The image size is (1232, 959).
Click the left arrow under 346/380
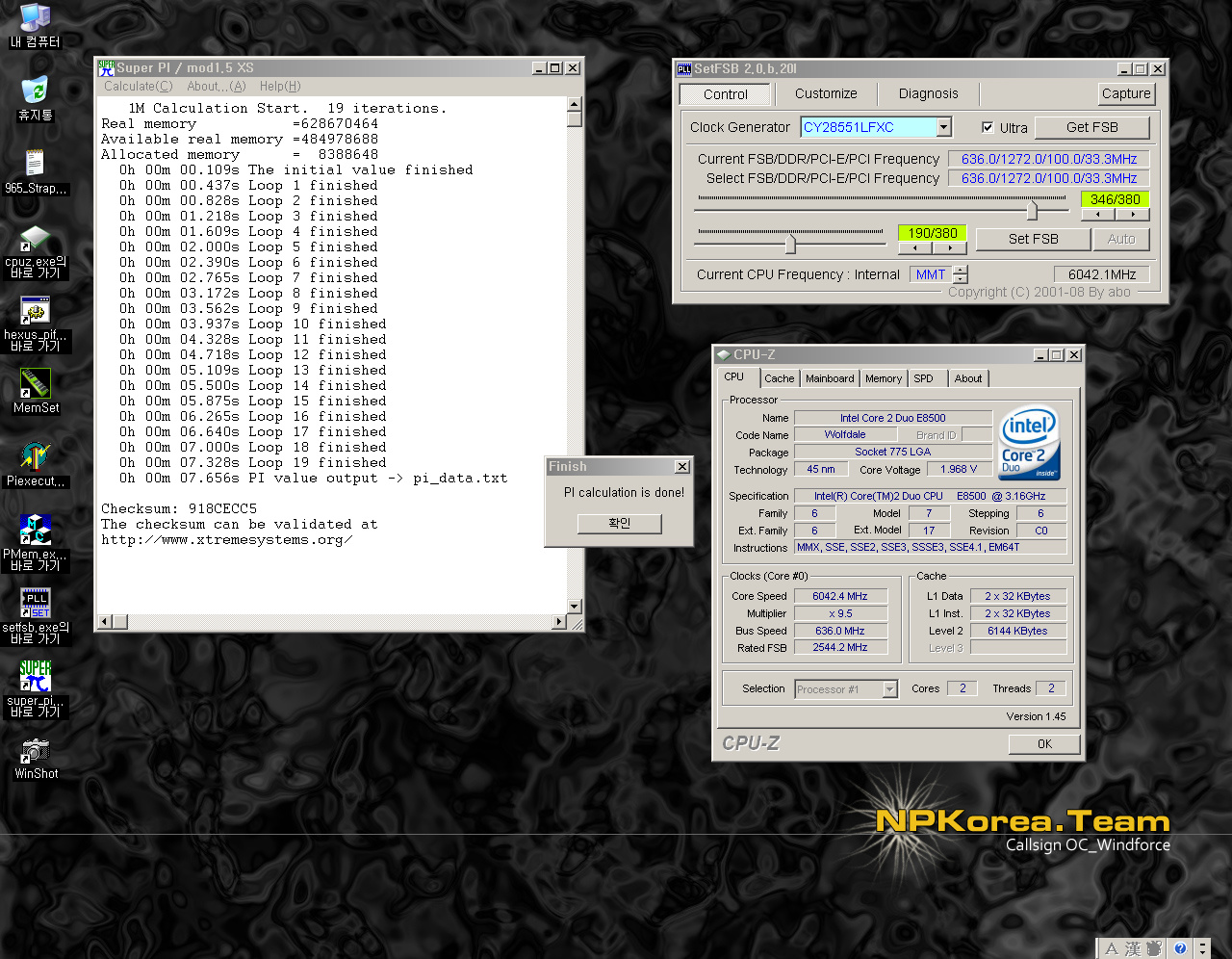pos(1099,215)
